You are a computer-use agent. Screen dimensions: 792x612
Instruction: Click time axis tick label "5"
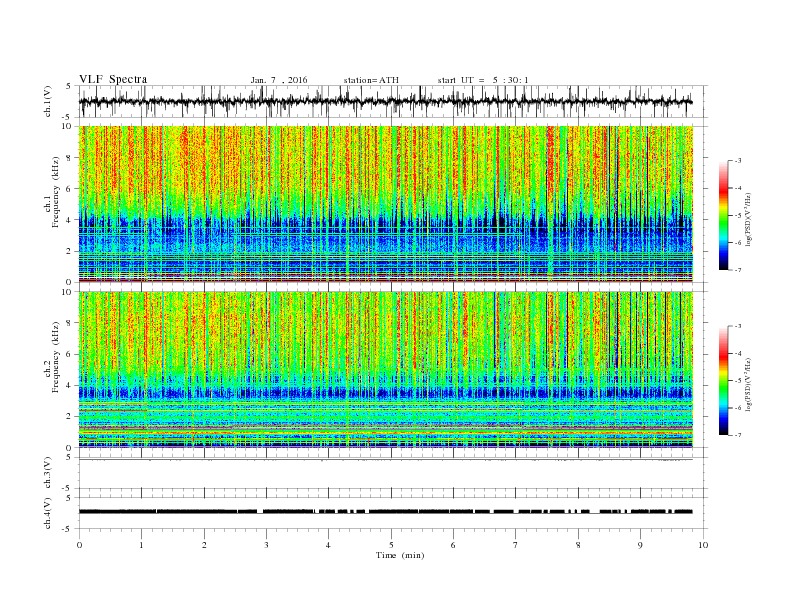(x=391, y=545)
